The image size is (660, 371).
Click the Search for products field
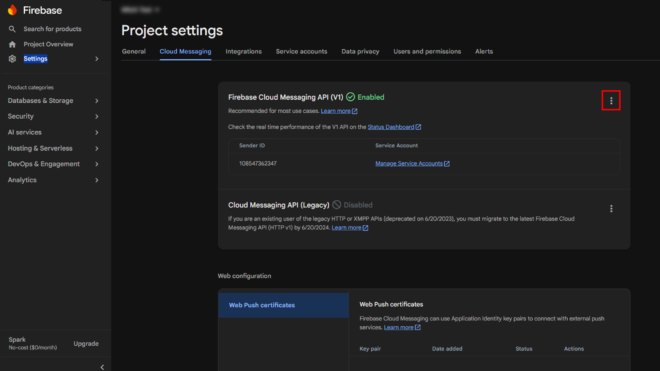53,29
